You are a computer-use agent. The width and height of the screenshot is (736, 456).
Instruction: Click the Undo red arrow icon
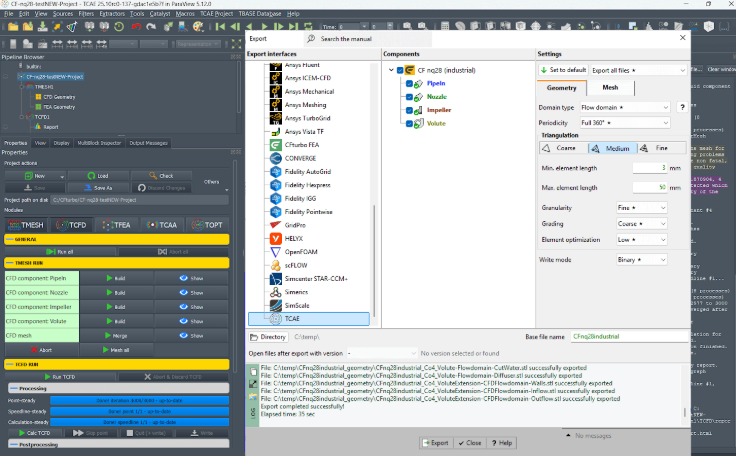[x=136, y=27]
